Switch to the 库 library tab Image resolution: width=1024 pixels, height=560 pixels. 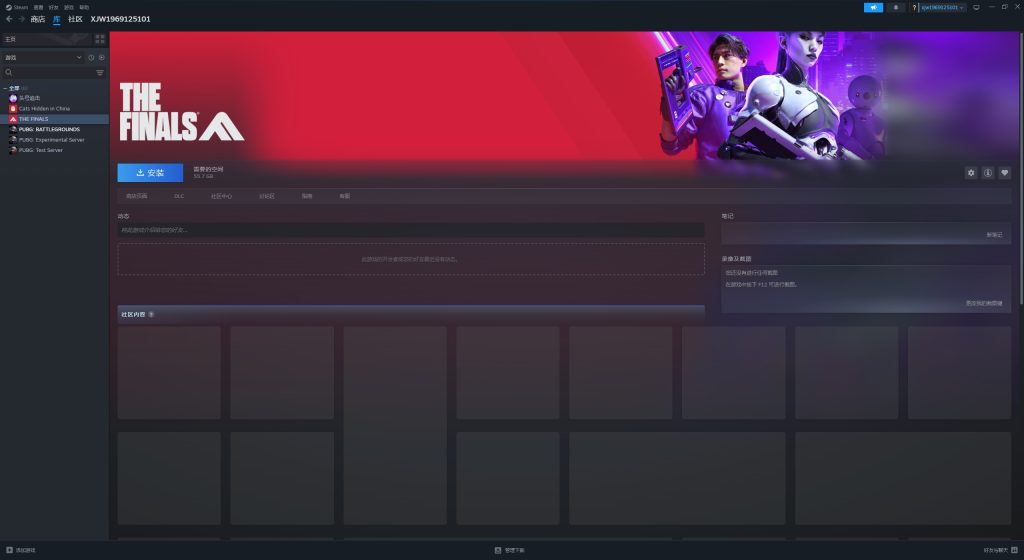[x=57, y=19]
